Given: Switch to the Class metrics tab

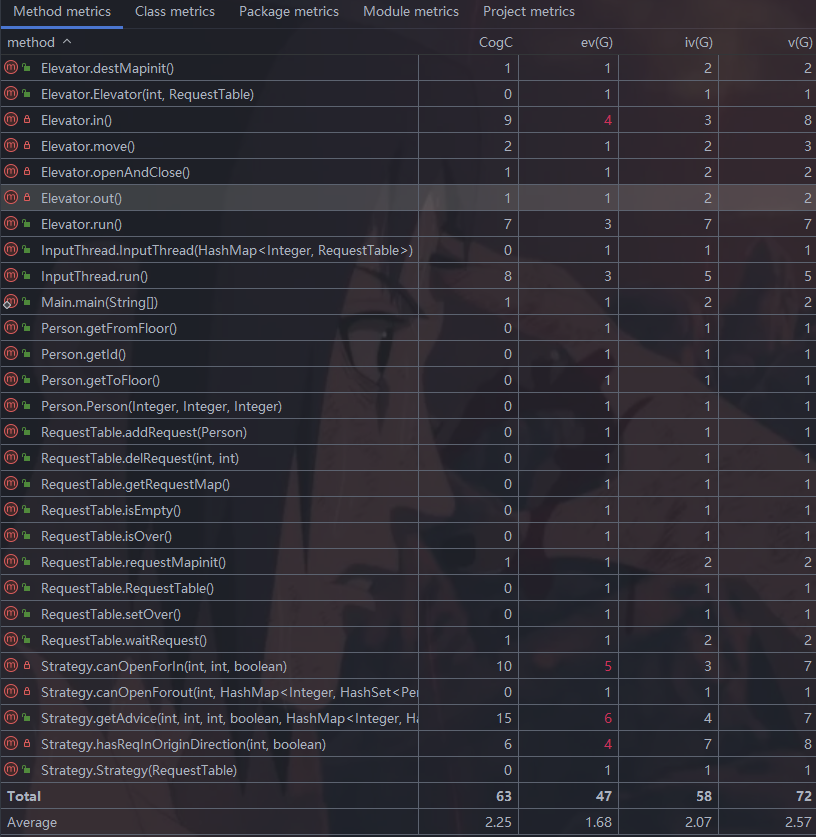Looking at the screenshot, I should (175, 12).
